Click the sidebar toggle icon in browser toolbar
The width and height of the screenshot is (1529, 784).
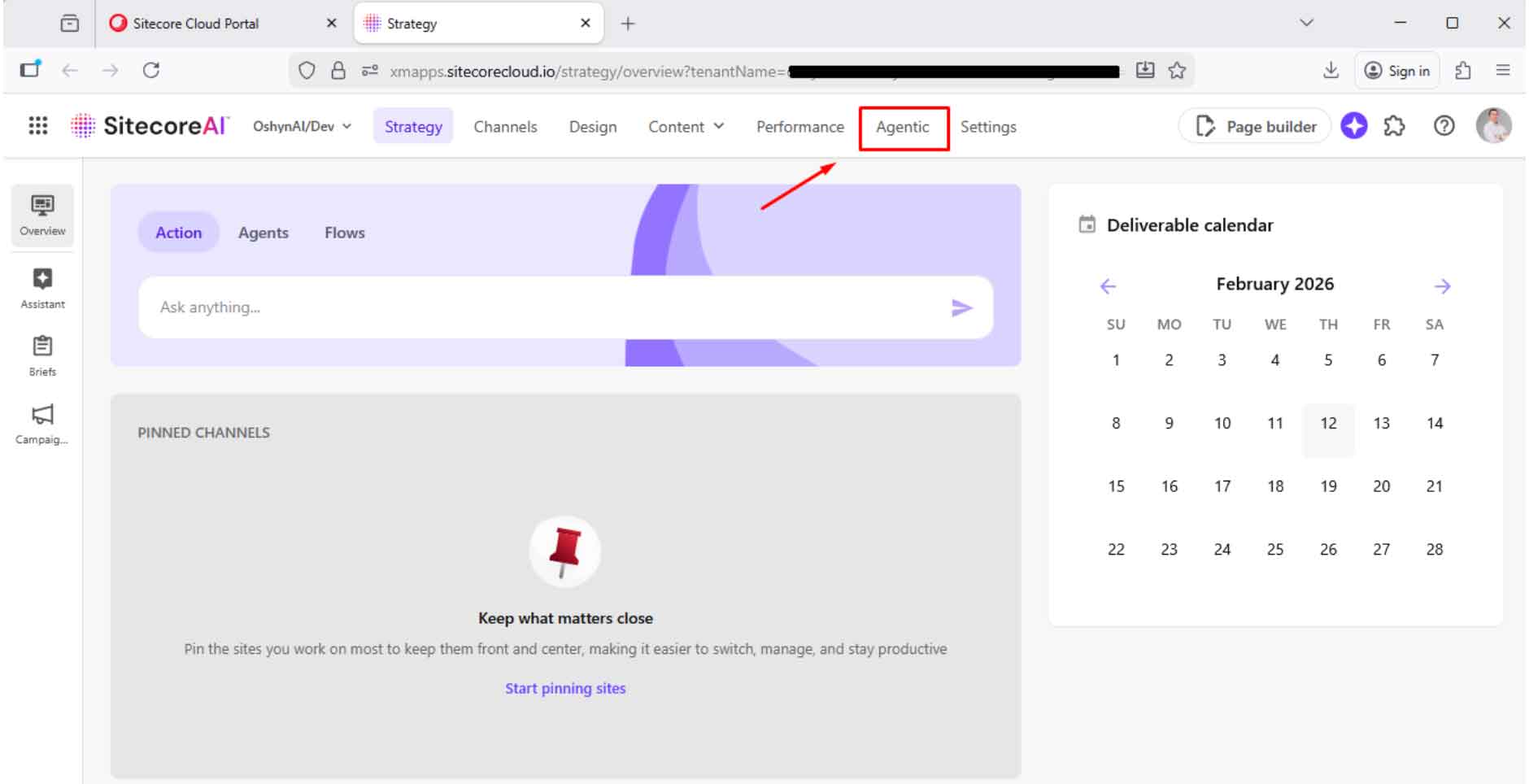pos(31,70)
